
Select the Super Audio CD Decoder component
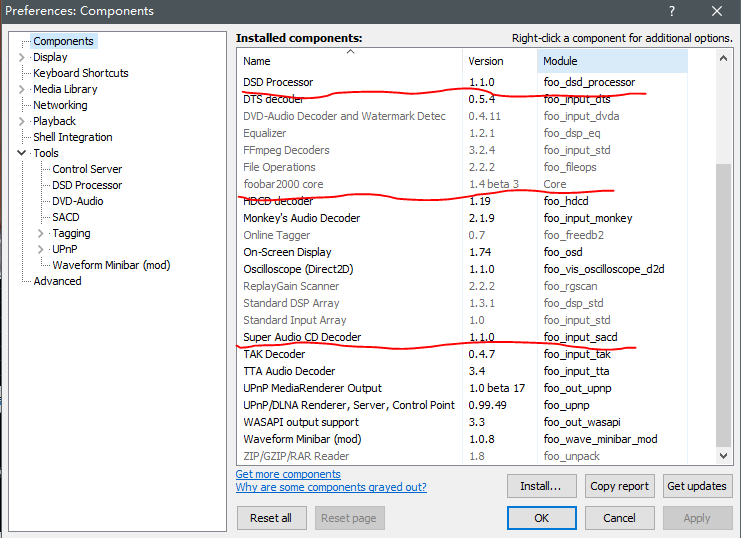coord(302,337)
